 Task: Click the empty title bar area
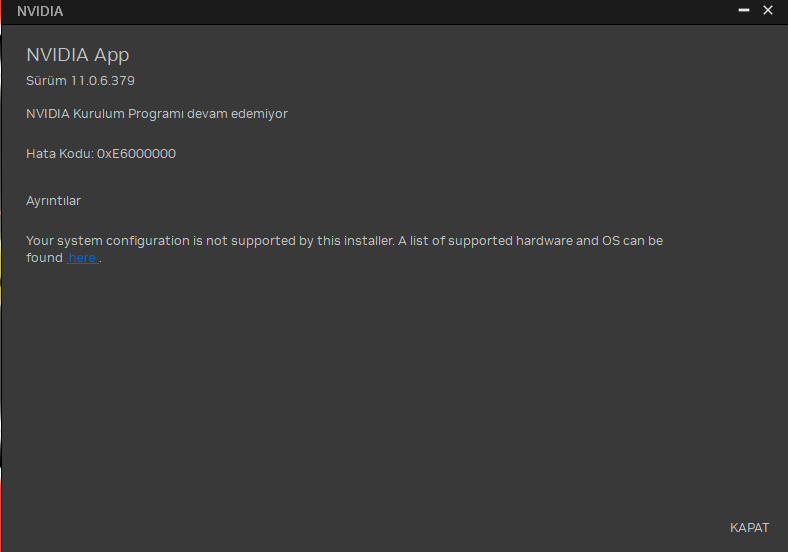(x=400, y=11)
